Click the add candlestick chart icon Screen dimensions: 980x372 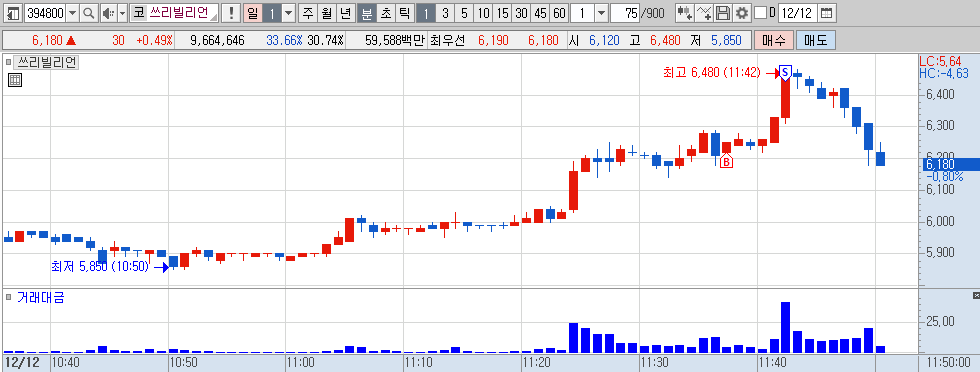pos(684,13)
